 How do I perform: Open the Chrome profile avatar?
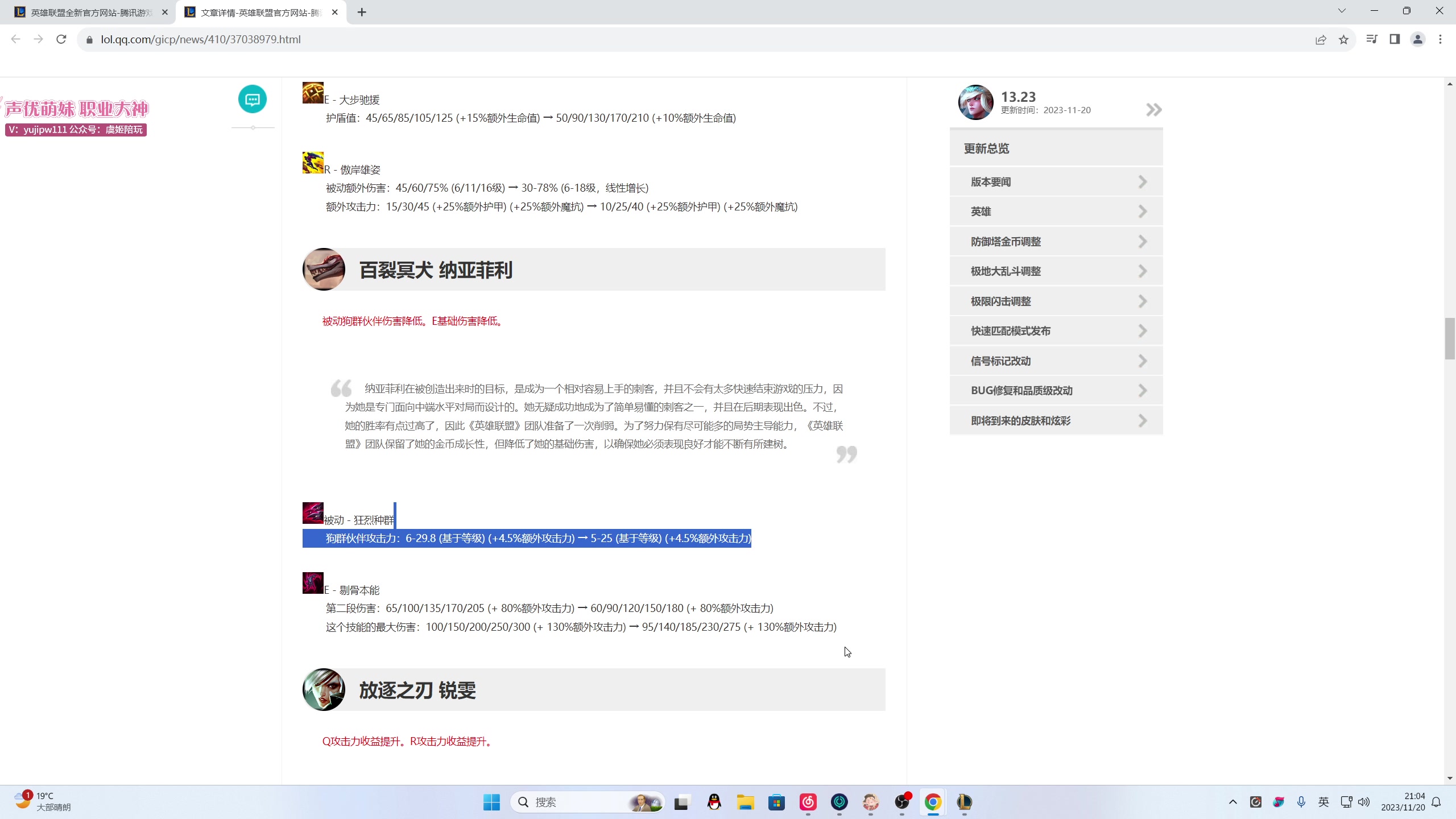point(1418,39)
